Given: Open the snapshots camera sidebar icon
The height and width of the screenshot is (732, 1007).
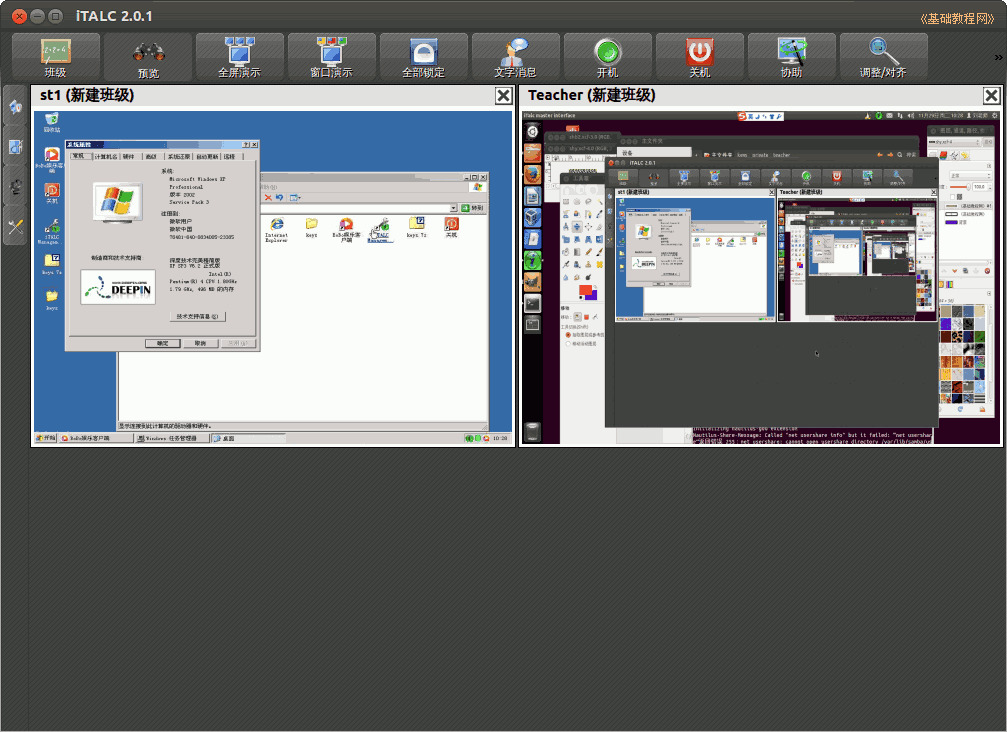Looking at the screenshot, I should point(15,186).
